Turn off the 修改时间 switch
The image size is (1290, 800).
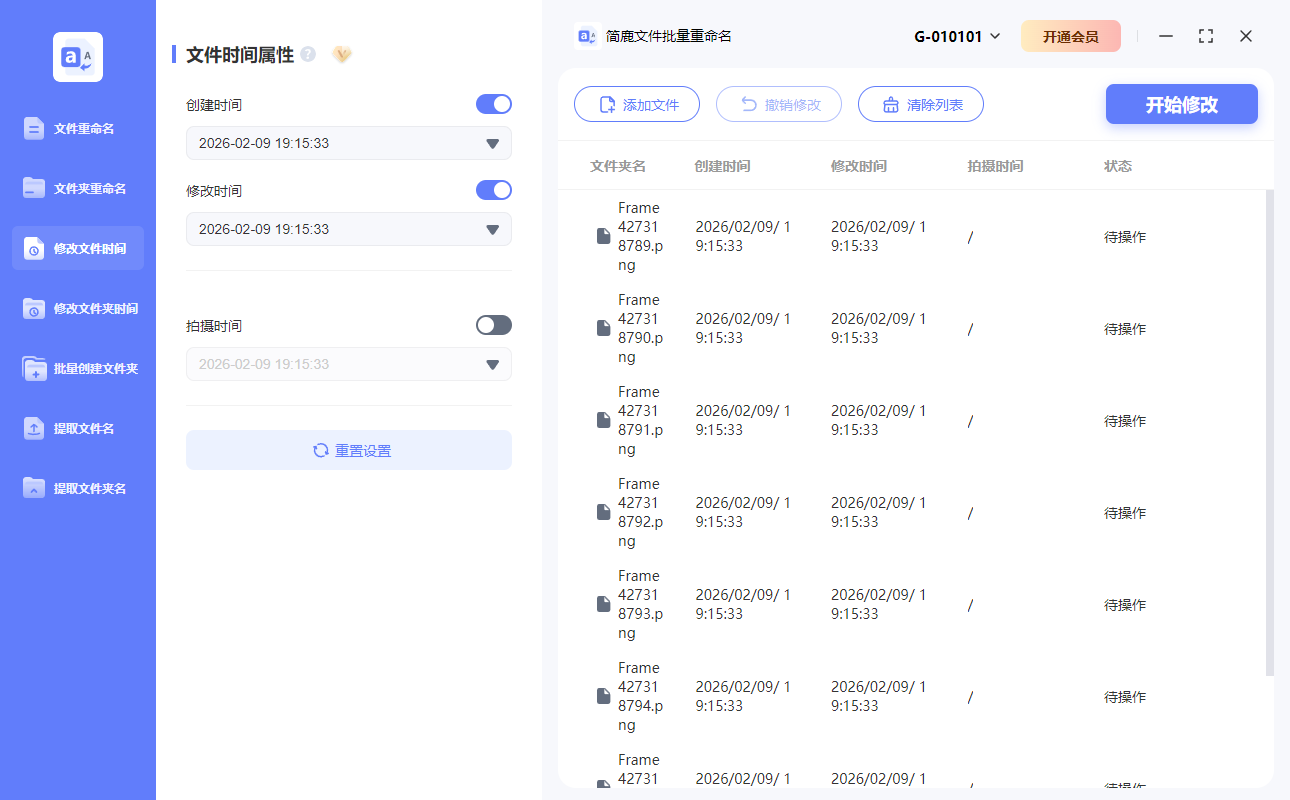click(x=493, y=190)
